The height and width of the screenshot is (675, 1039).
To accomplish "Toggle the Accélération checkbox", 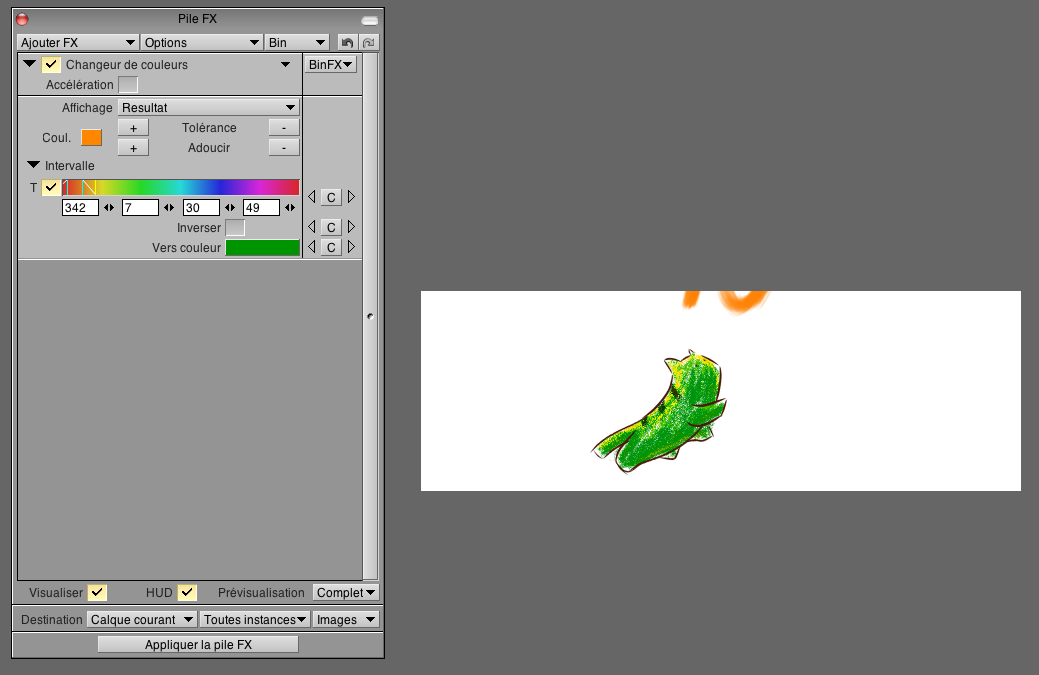I will (128, 85).
